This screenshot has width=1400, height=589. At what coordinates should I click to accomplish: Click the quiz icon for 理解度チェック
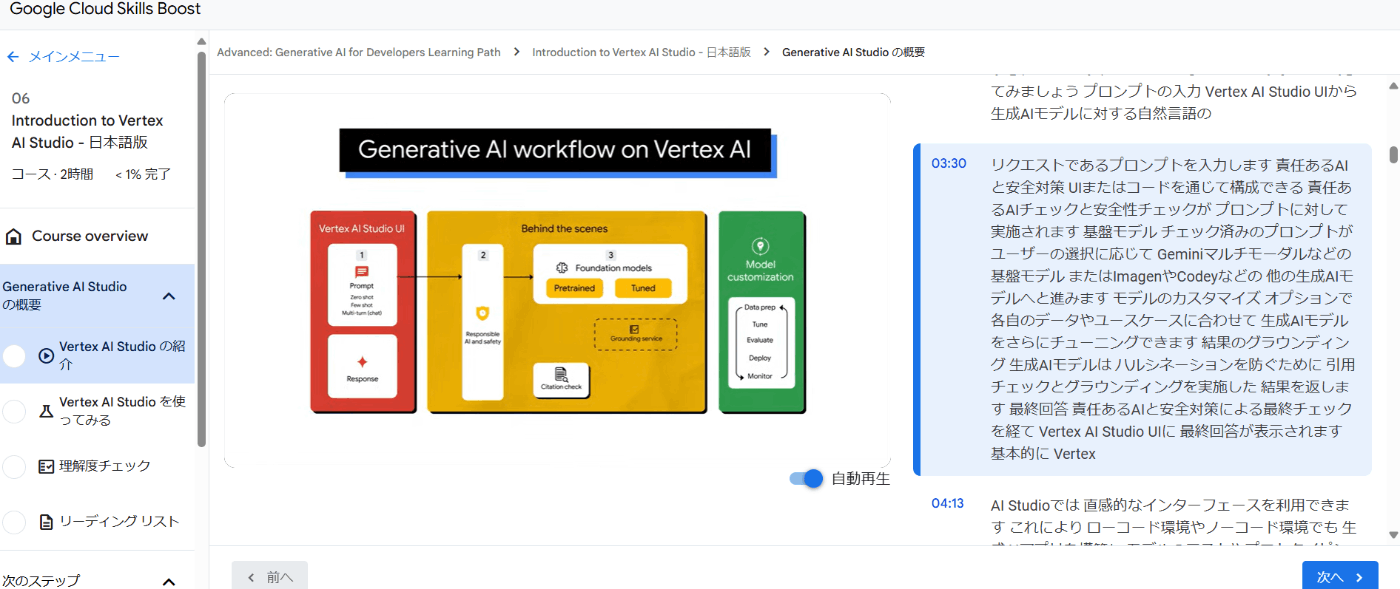tap(46, 466)
